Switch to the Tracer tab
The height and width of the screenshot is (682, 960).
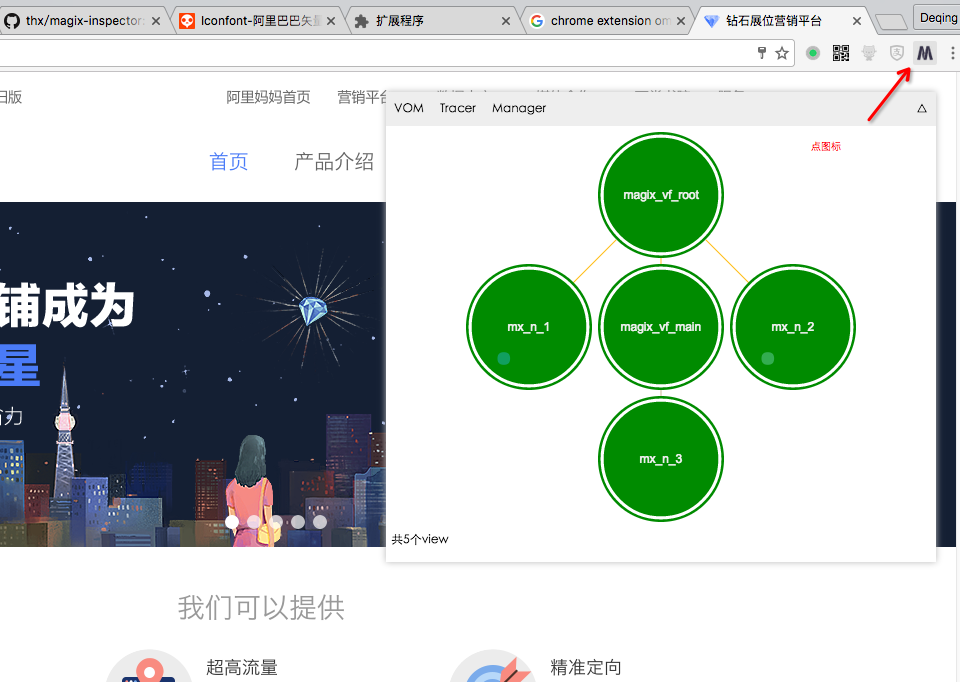pos(458,108)
